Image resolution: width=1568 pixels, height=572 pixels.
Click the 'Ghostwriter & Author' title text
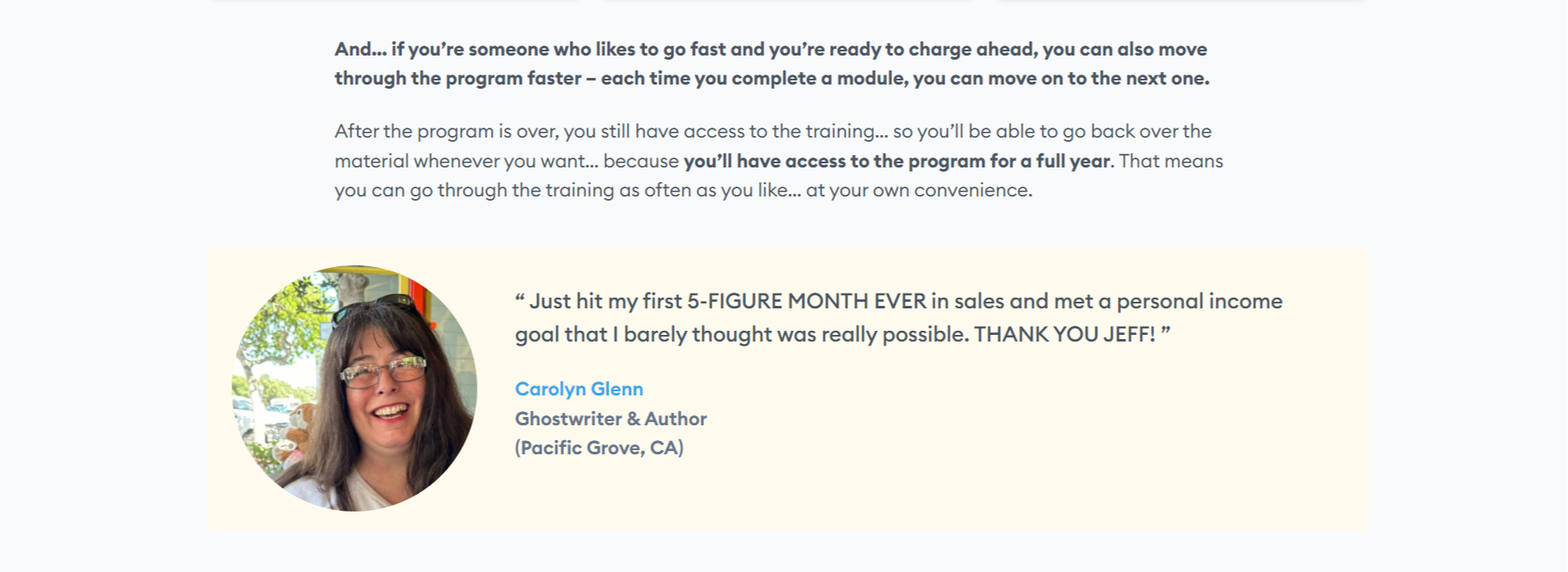611,419
